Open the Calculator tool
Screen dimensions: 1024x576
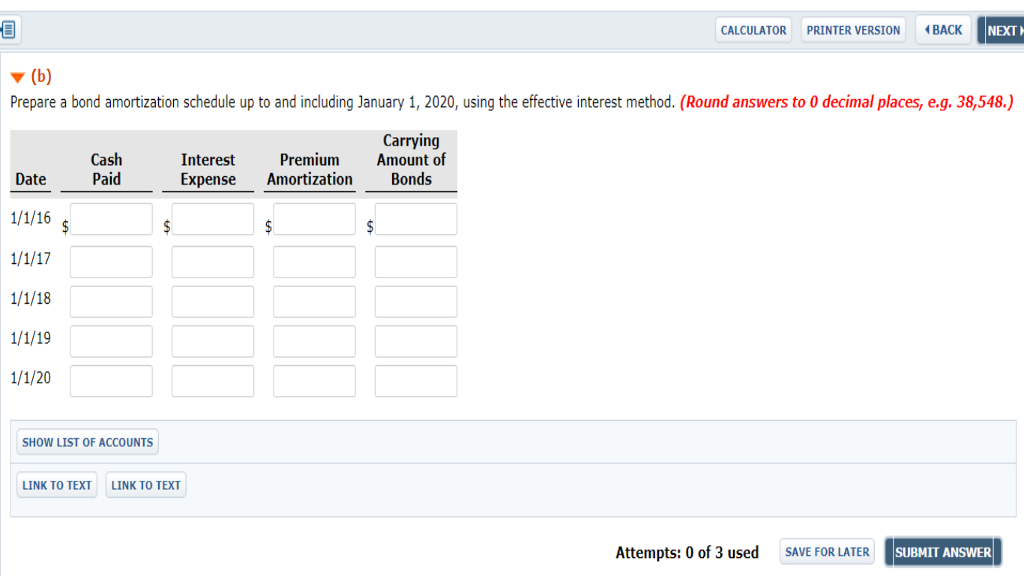(x=753, y=30)
